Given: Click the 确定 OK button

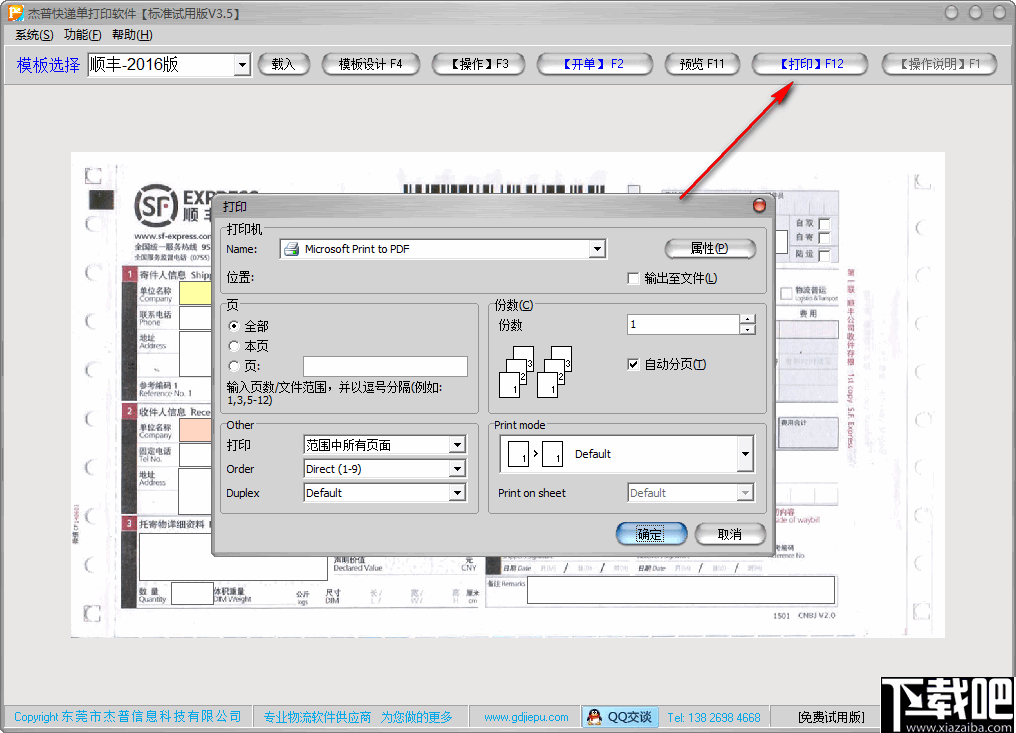Looking at the screenshot, I should 651,534.
